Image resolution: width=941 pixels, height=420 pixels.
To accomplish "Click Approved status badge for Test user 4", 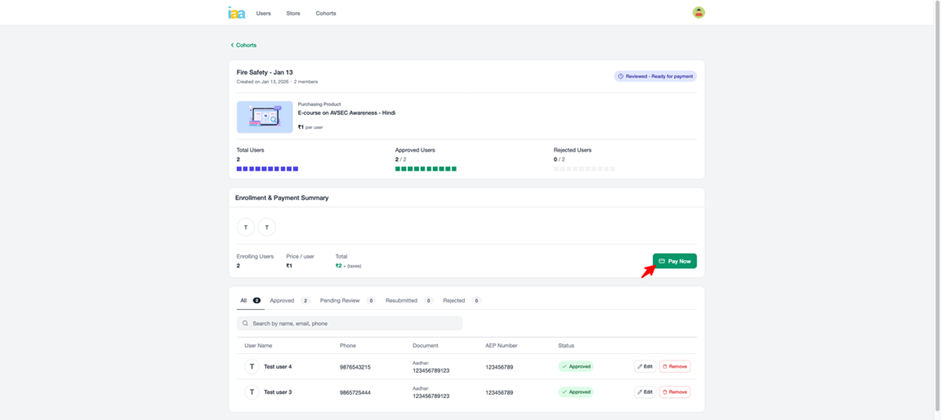I will [576, 367].
